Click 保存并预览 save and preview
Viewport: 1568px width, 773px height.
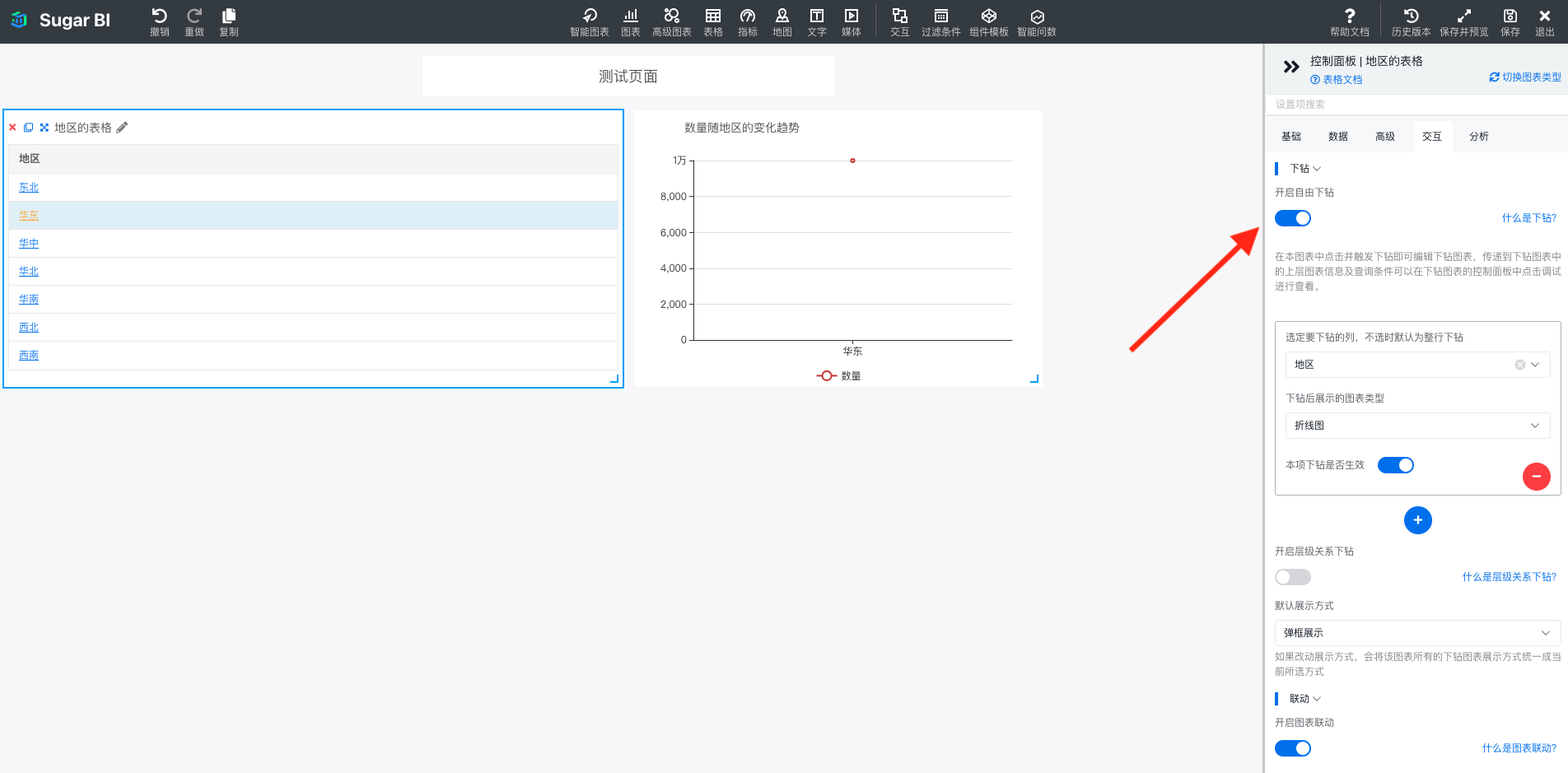(1464, 22)
